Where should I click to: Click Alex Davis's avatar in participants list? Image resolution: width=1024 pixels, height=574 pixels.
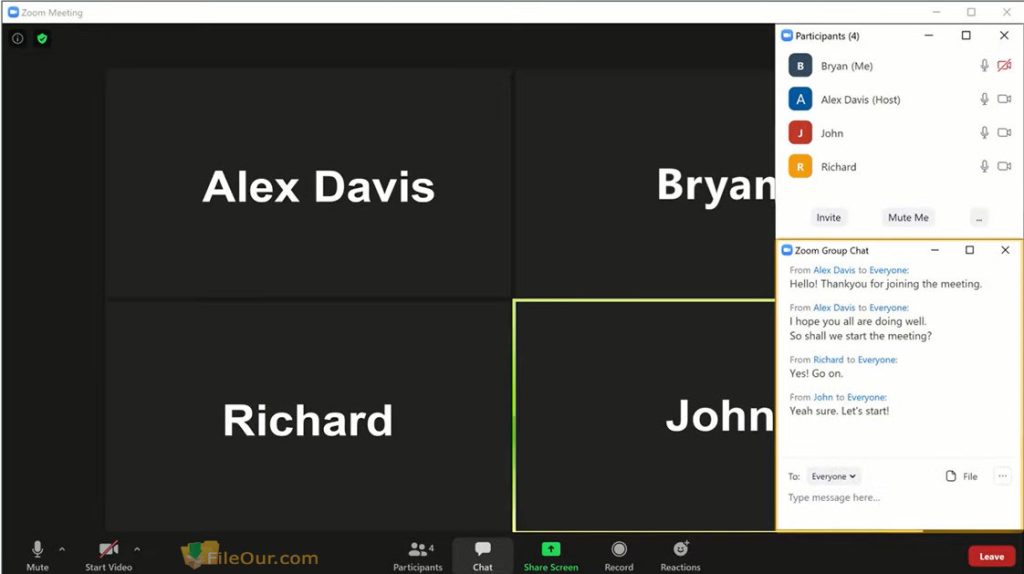(800, 100)
